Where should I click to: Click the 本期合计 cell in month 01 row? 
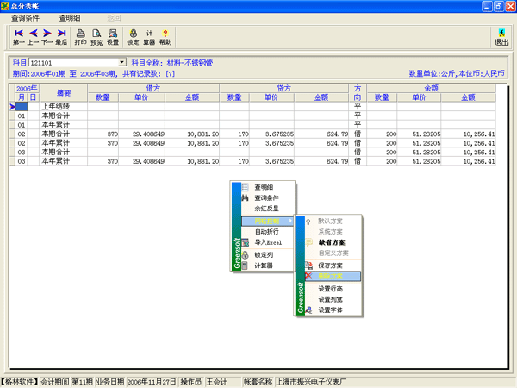click(63, 116)
